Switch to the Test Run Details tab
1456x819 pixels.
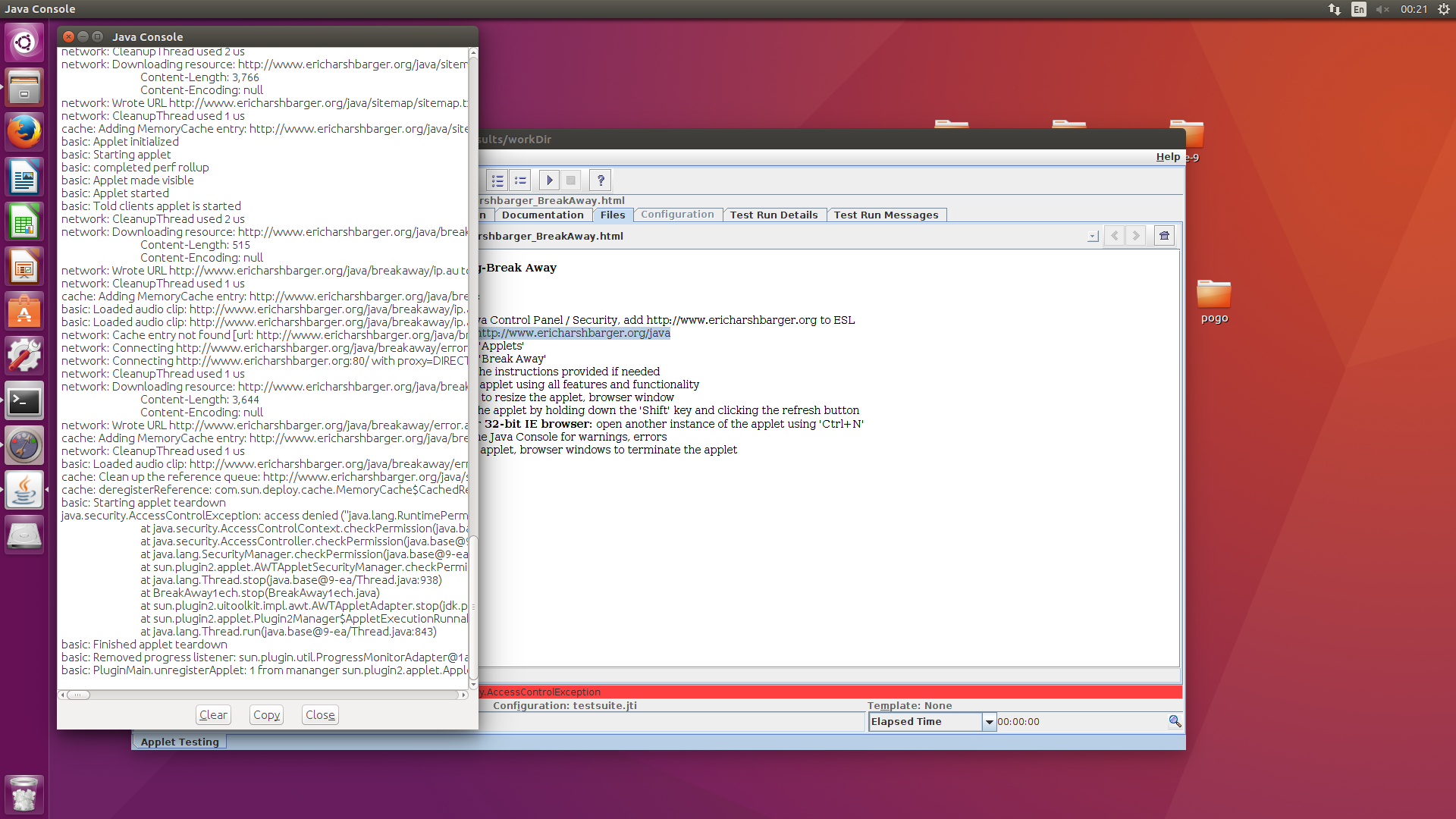point(773,215)
